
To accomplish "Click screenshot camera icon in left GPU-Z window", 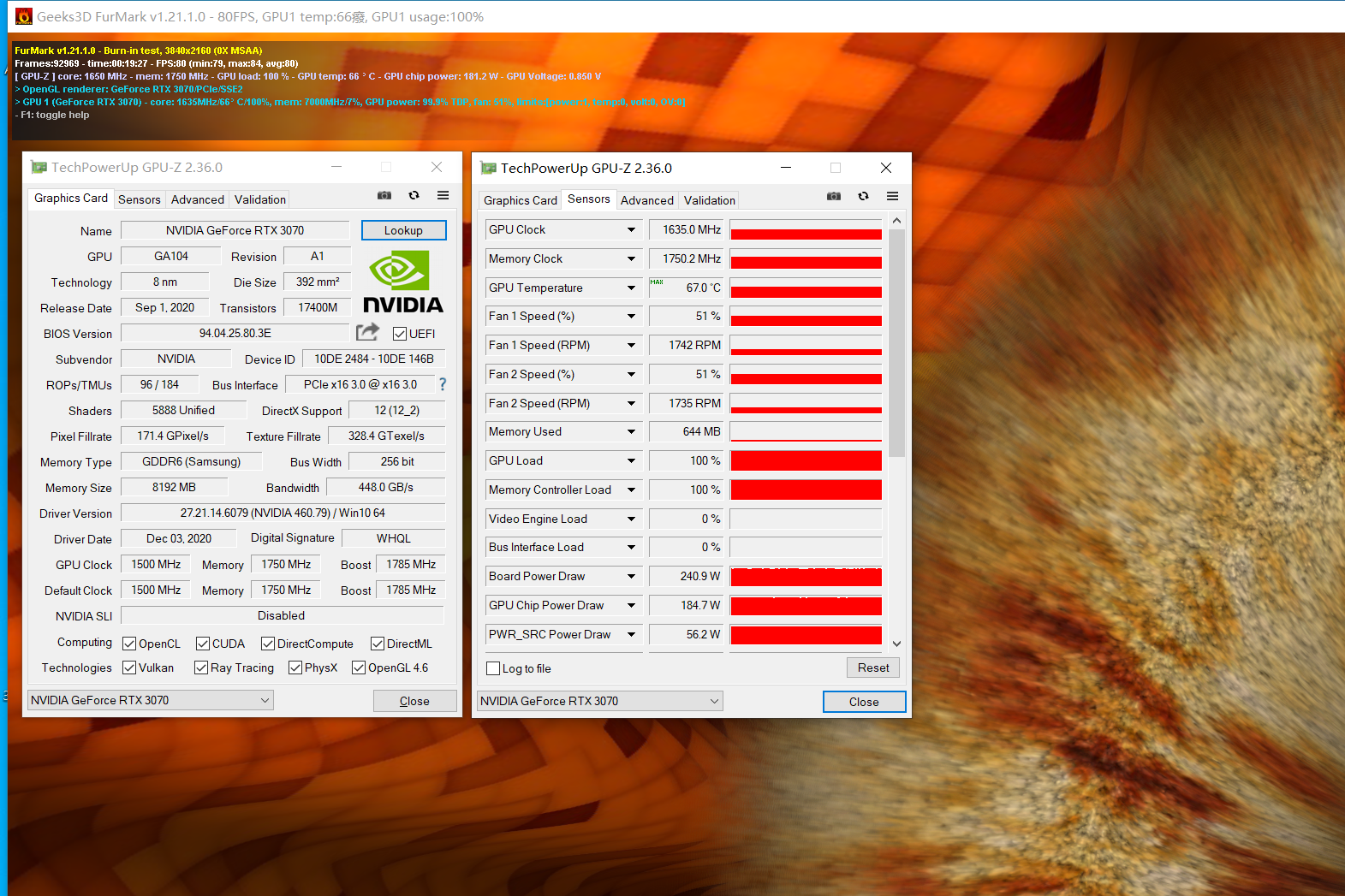I will tap(384, 196).
